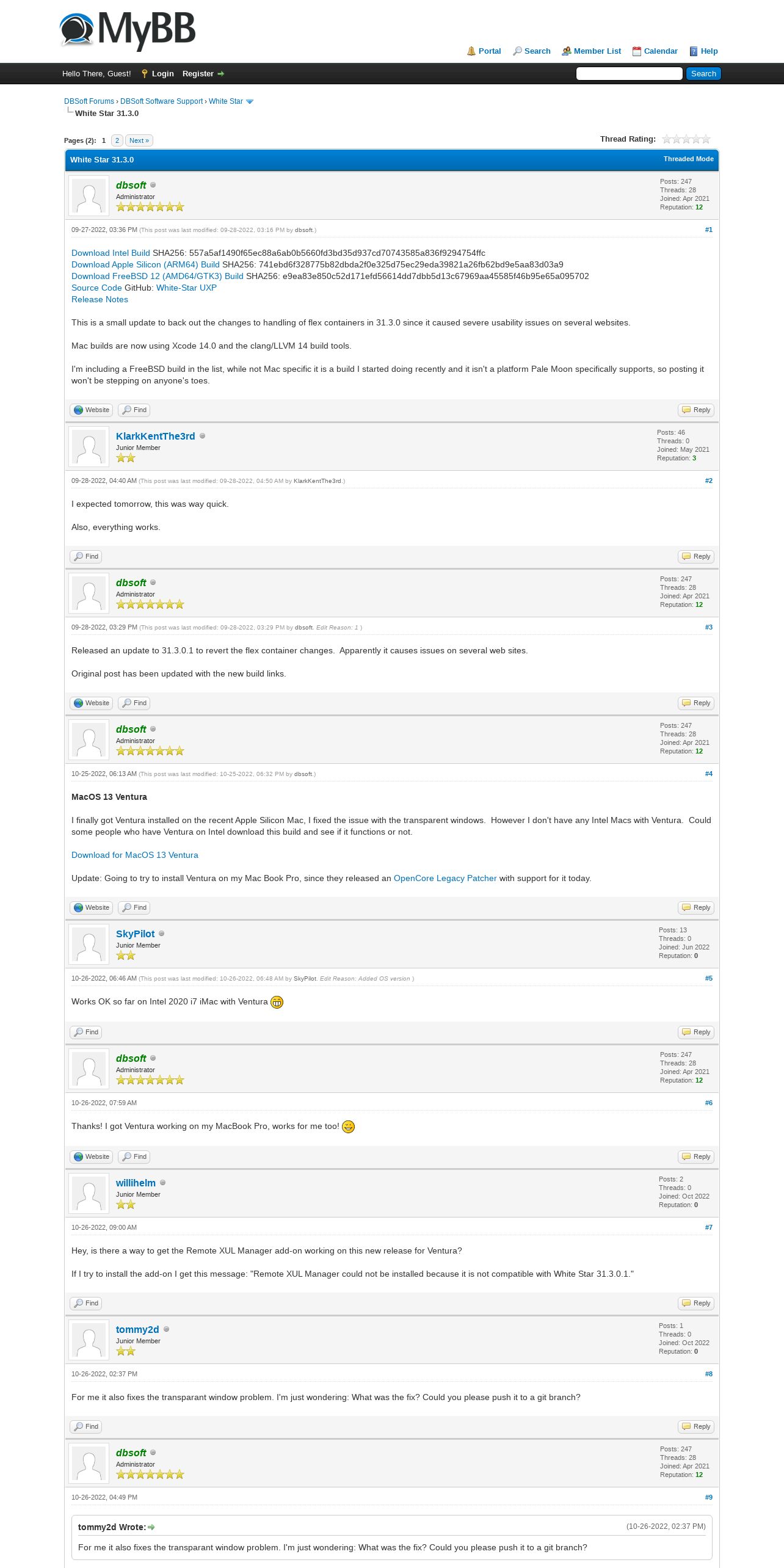Reply to tommy2d's post #8
784x1568 pixels.
[696, 1427]
